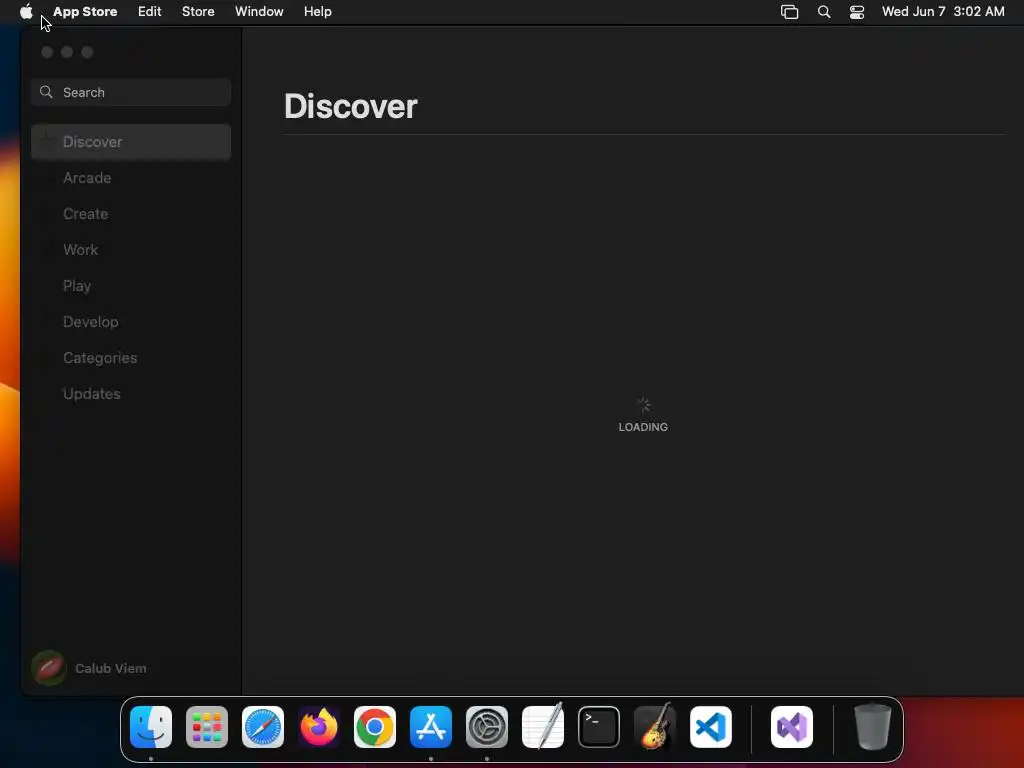Open the App Store menu
Viewport: 1024px width, 768px height.
(x=85, y=12)
